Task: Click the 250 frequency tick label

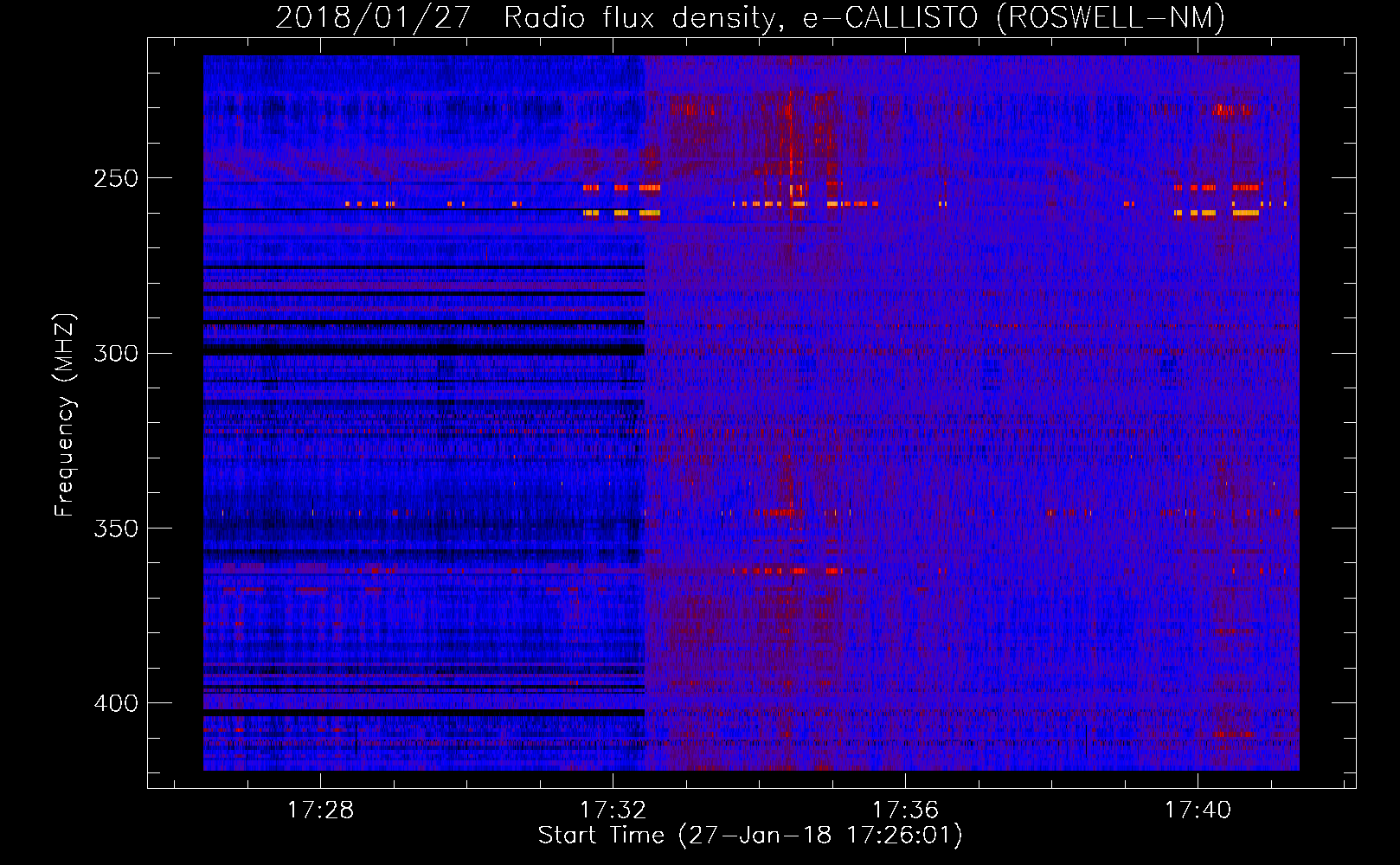Action: click(x=116, y=178)
